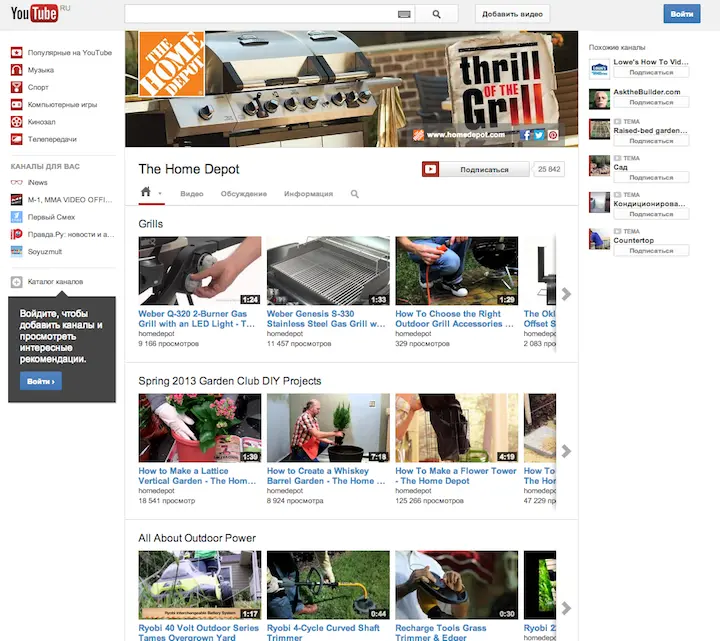Viewport: 720px width, 641px height.
Task: Show next videos in Grills row
Action: [566, 294]
